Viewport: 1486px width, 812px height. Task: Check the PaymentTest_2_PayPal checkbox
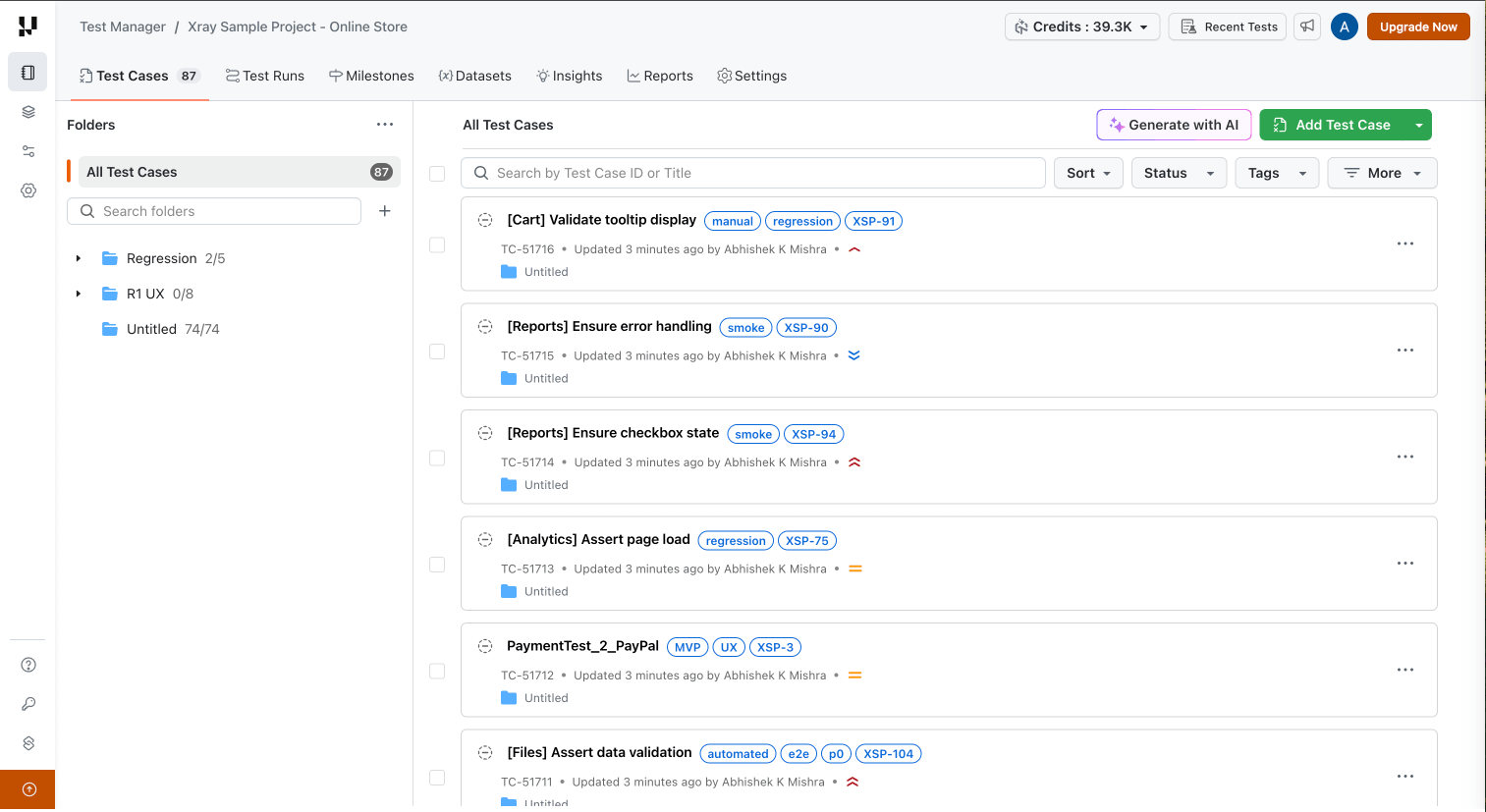pyautogui.click(x=437, y=671)
